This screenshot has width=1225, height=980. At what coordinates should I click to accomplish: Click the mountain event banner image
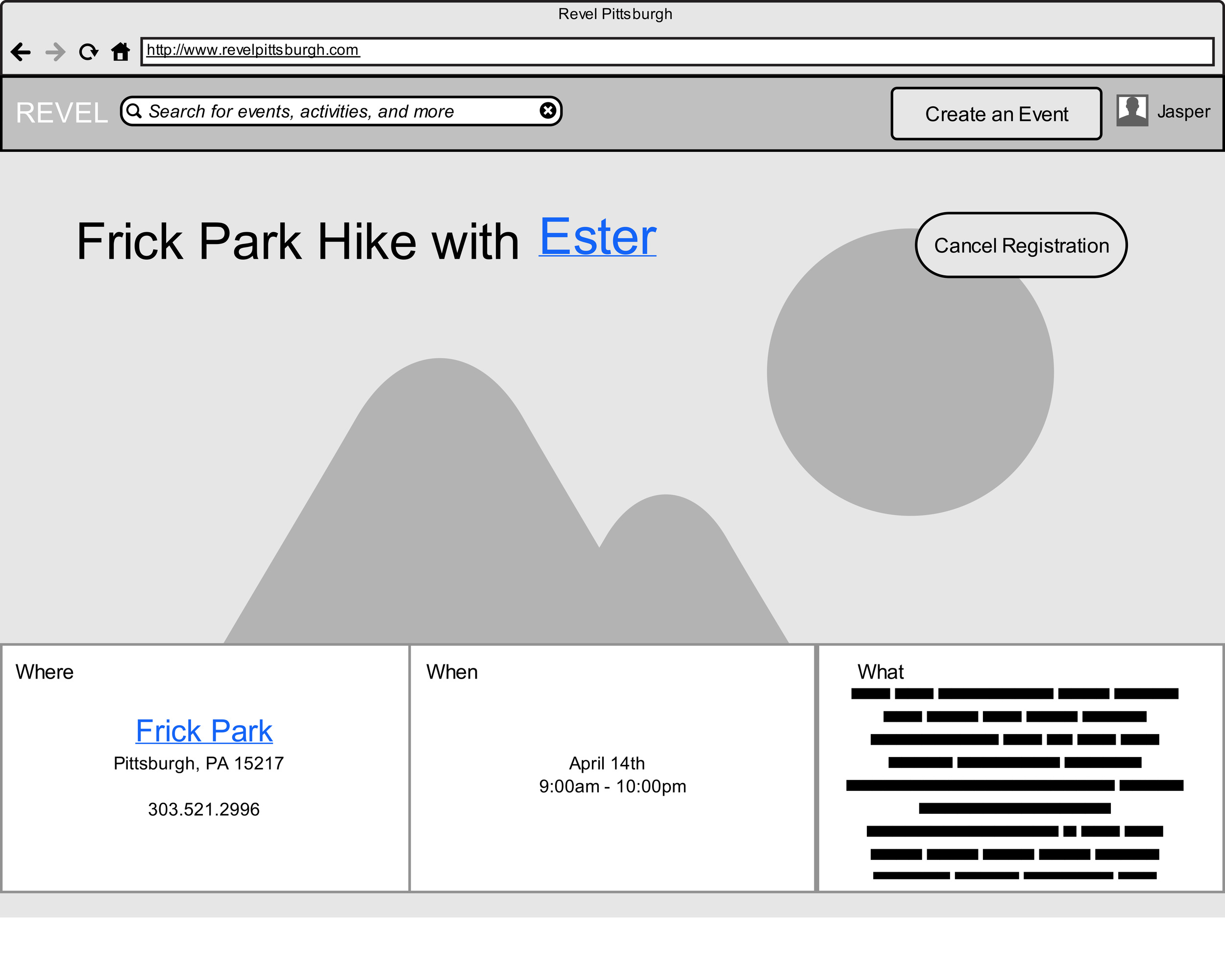[612, 398]
